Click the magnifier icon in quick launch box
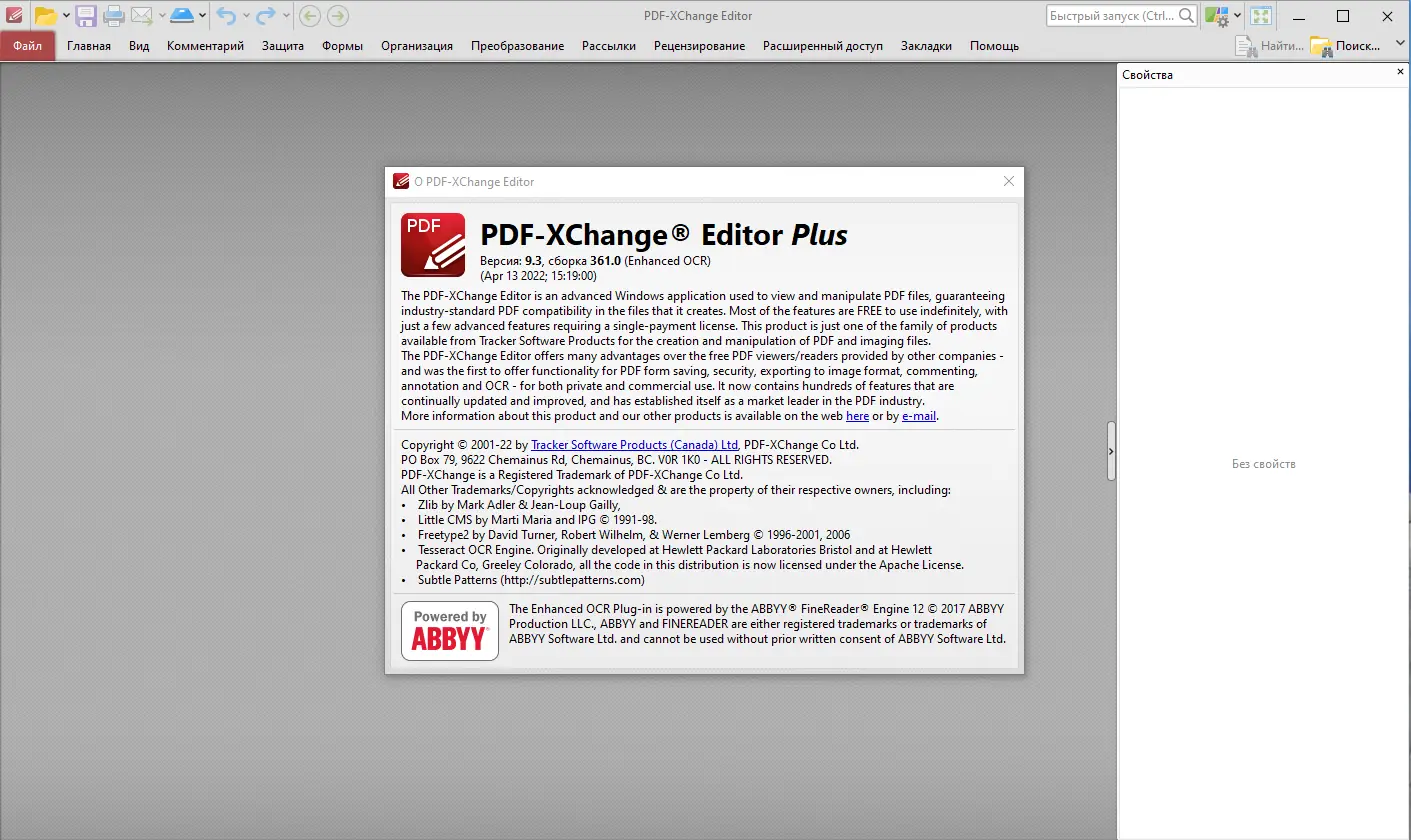Image resolution: width=1411 pixels, height=840 pixels. tap(1186, 15)
